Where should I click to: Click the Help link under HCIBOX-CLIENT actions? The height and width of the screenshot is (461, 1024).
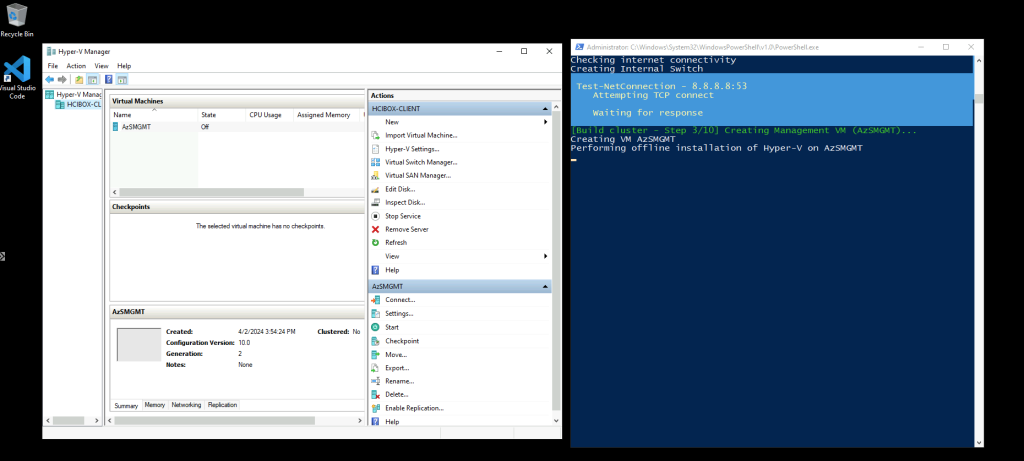tap(392, 270)
